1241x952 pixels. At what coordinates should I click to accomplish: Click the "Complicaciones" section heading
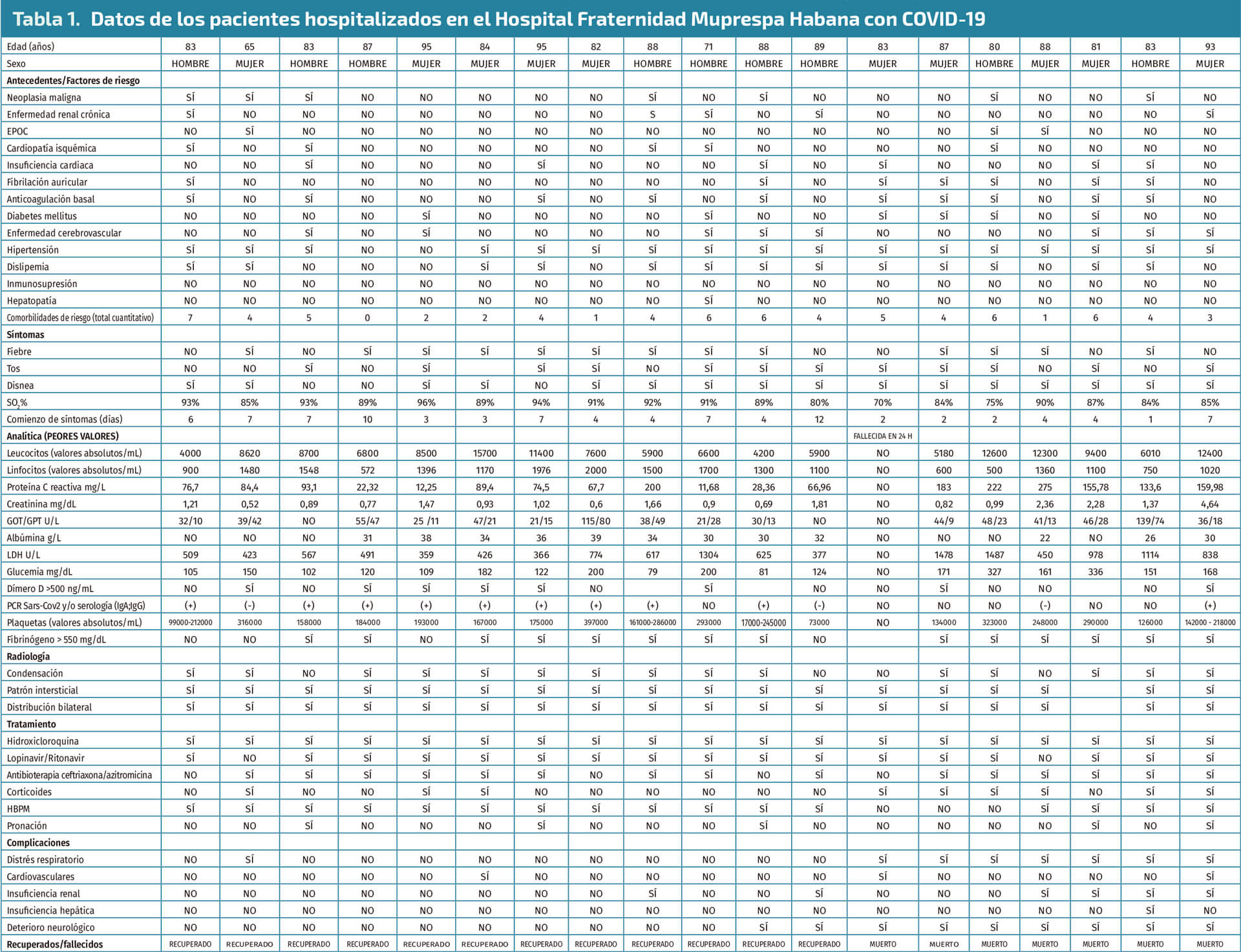pos(38,843)
